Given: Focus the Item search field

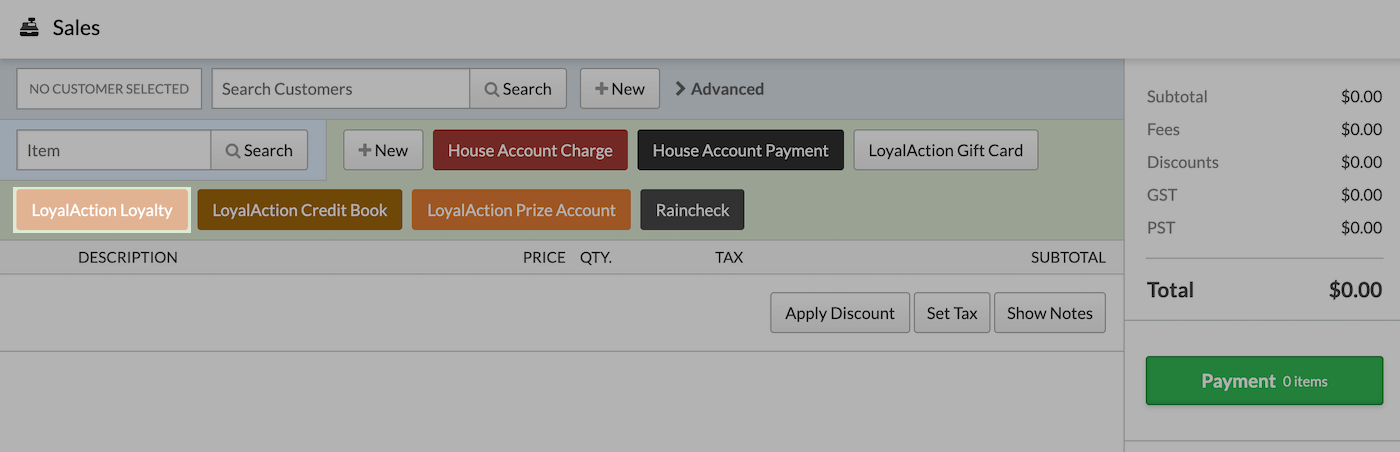Looking at the screenshot, I should pyautogui.click(x=114, y=150).
